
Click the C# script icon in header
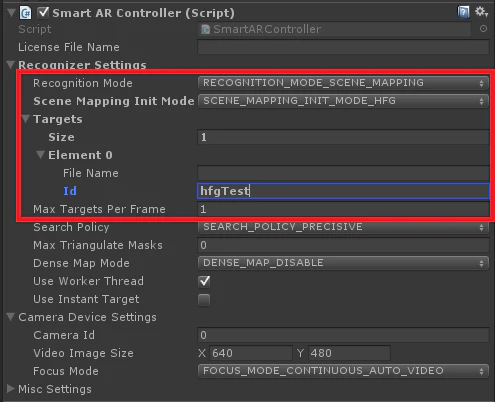(x=26, y=13)
